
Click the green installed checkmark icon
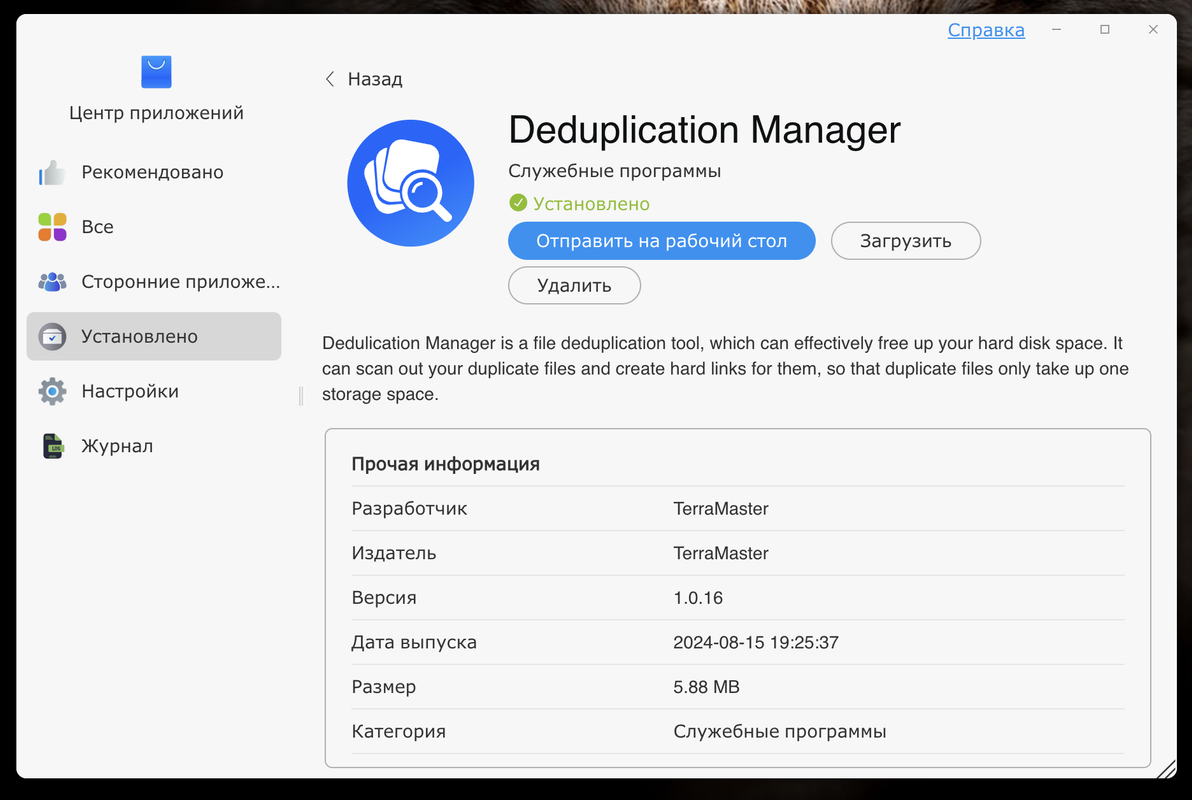point(518,203)
